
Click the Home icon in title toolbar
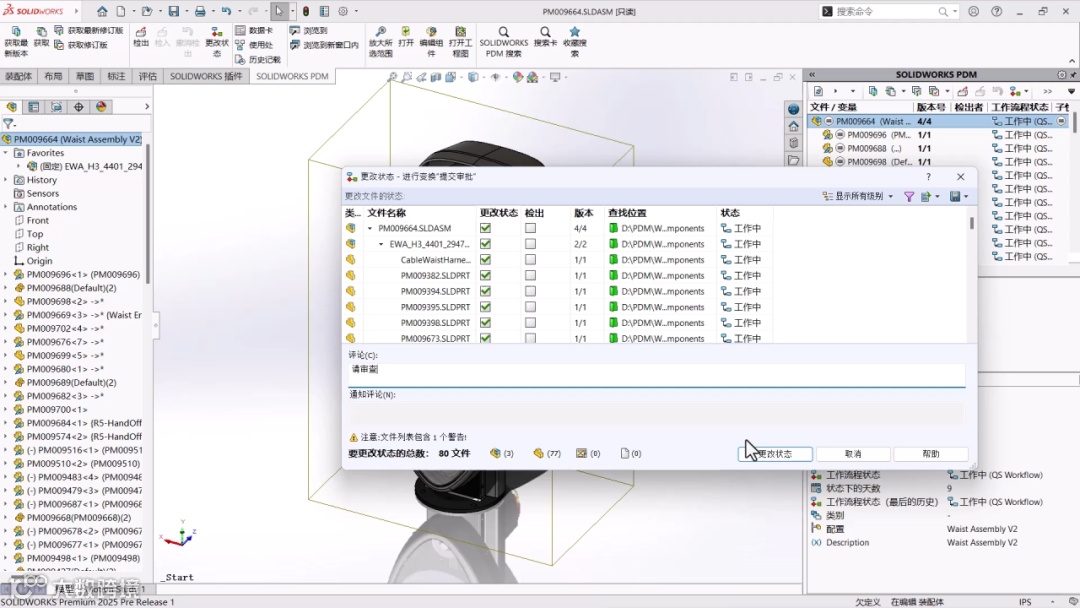click(x=102, y=11)
